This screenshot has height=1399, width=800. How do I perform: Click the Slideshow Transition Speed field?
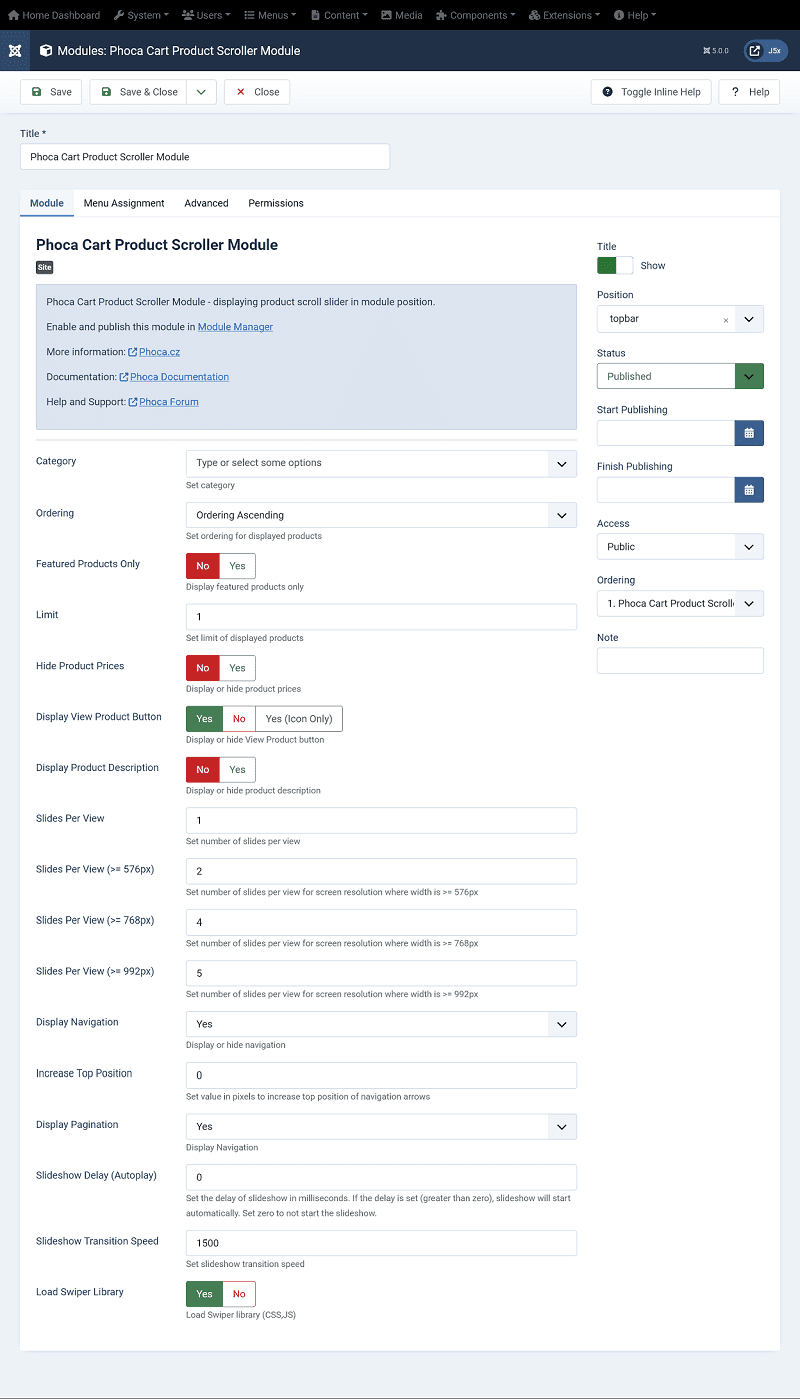click(x=381, y=1243)
